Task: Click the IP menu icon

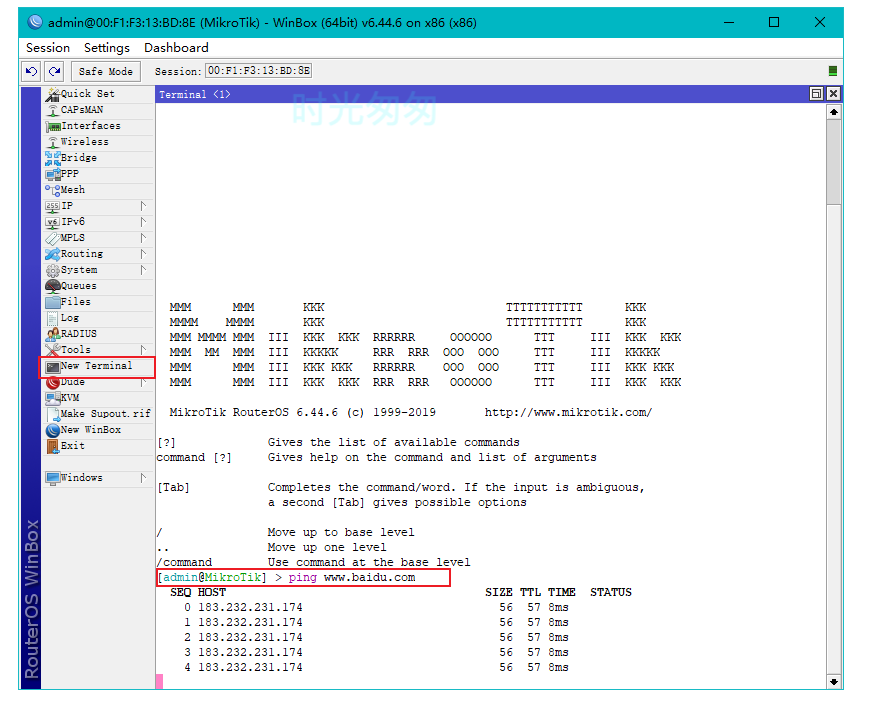Action: 52,206
